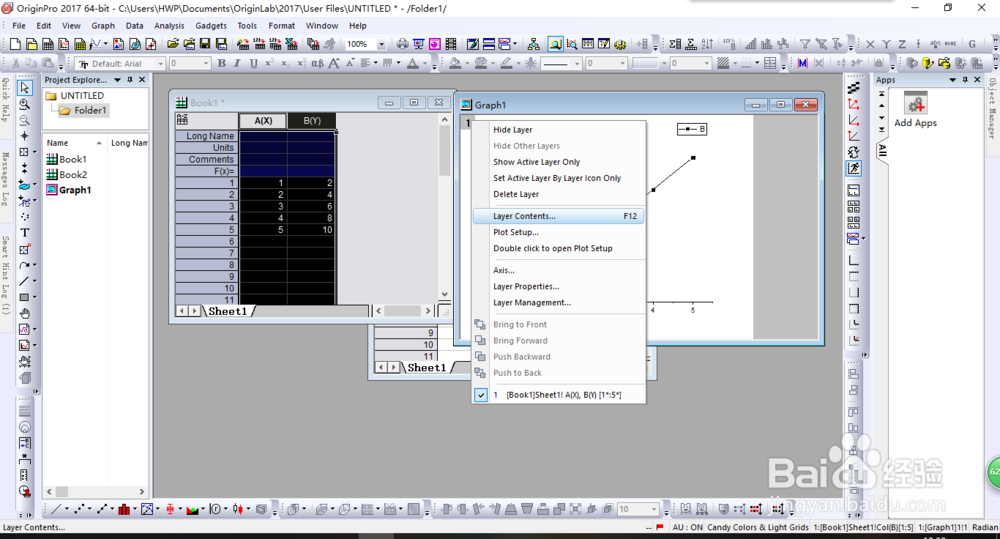Viewport: 1000px width, 539px height.
Task: Click the Import Excel toolbar icon
Action: [291, 44]
